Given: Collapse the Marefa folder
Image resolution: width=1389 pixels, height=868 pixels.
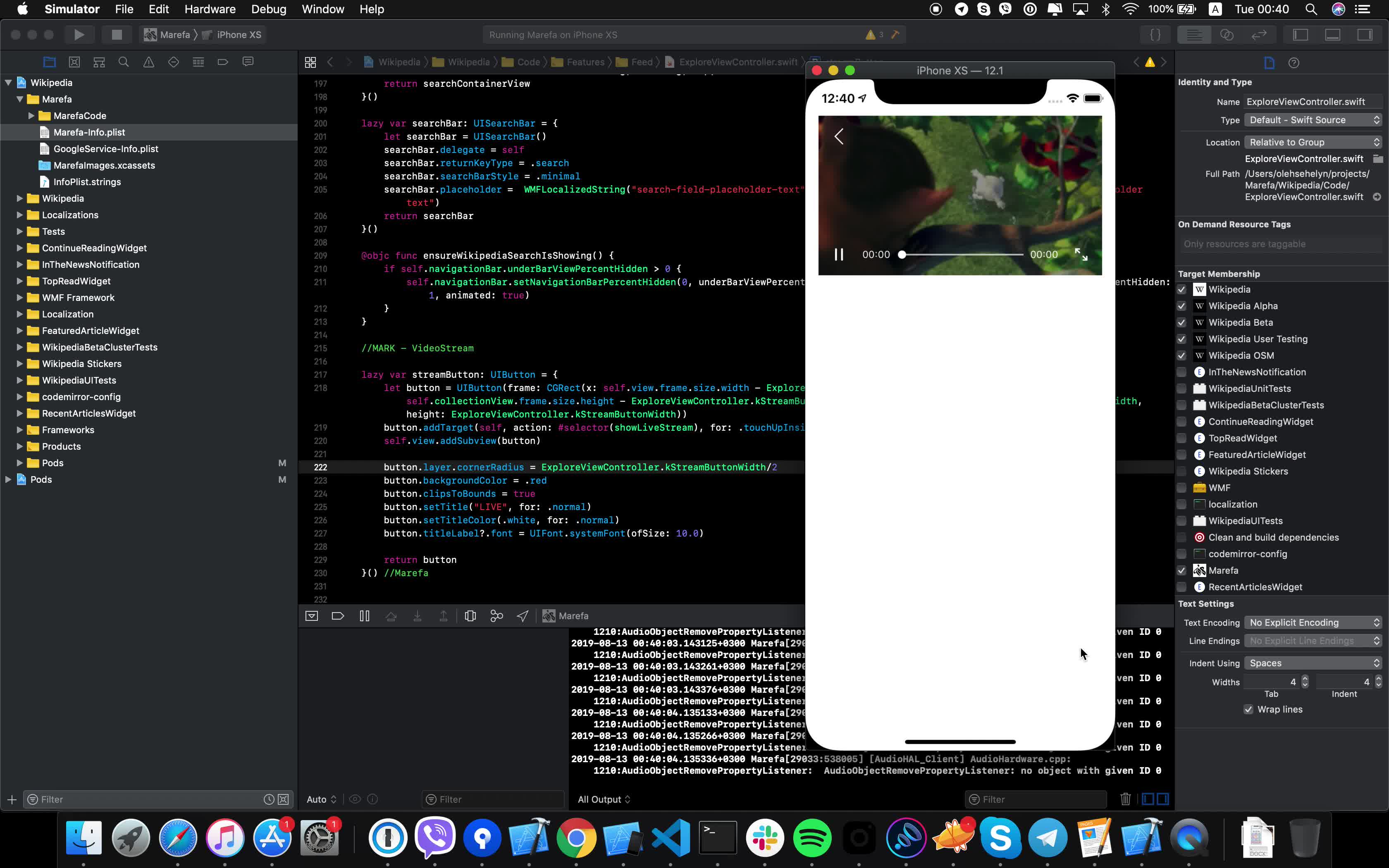Looking at the screenshot, I should (x=19, y=99).
